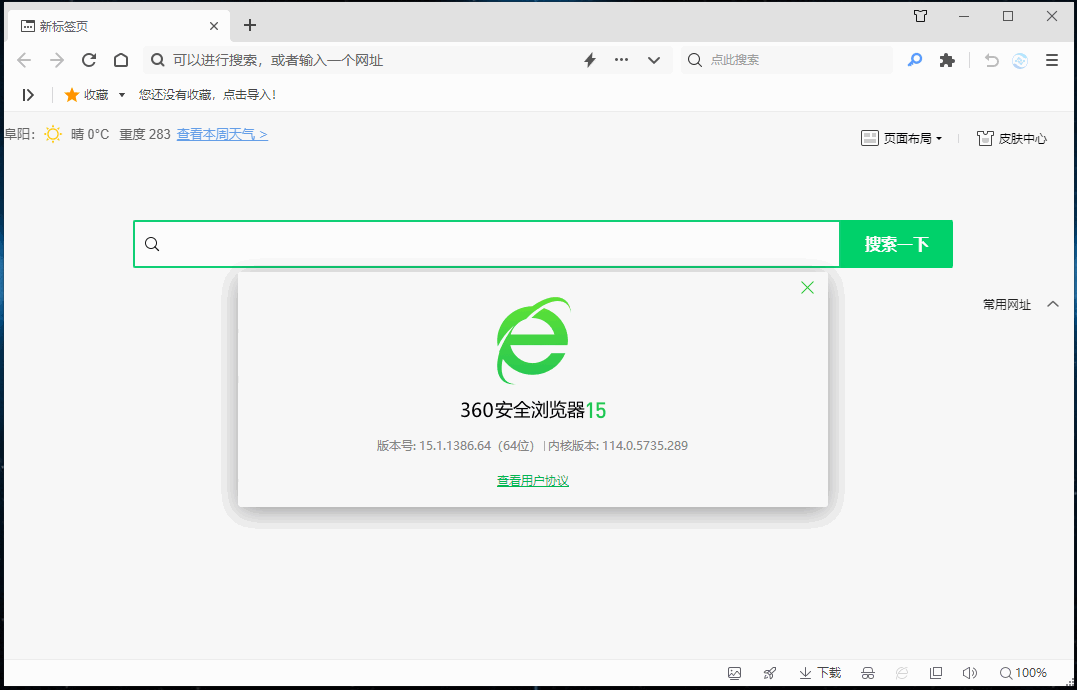
Task: Click the 收藏 star button
Action: (87, 95)
